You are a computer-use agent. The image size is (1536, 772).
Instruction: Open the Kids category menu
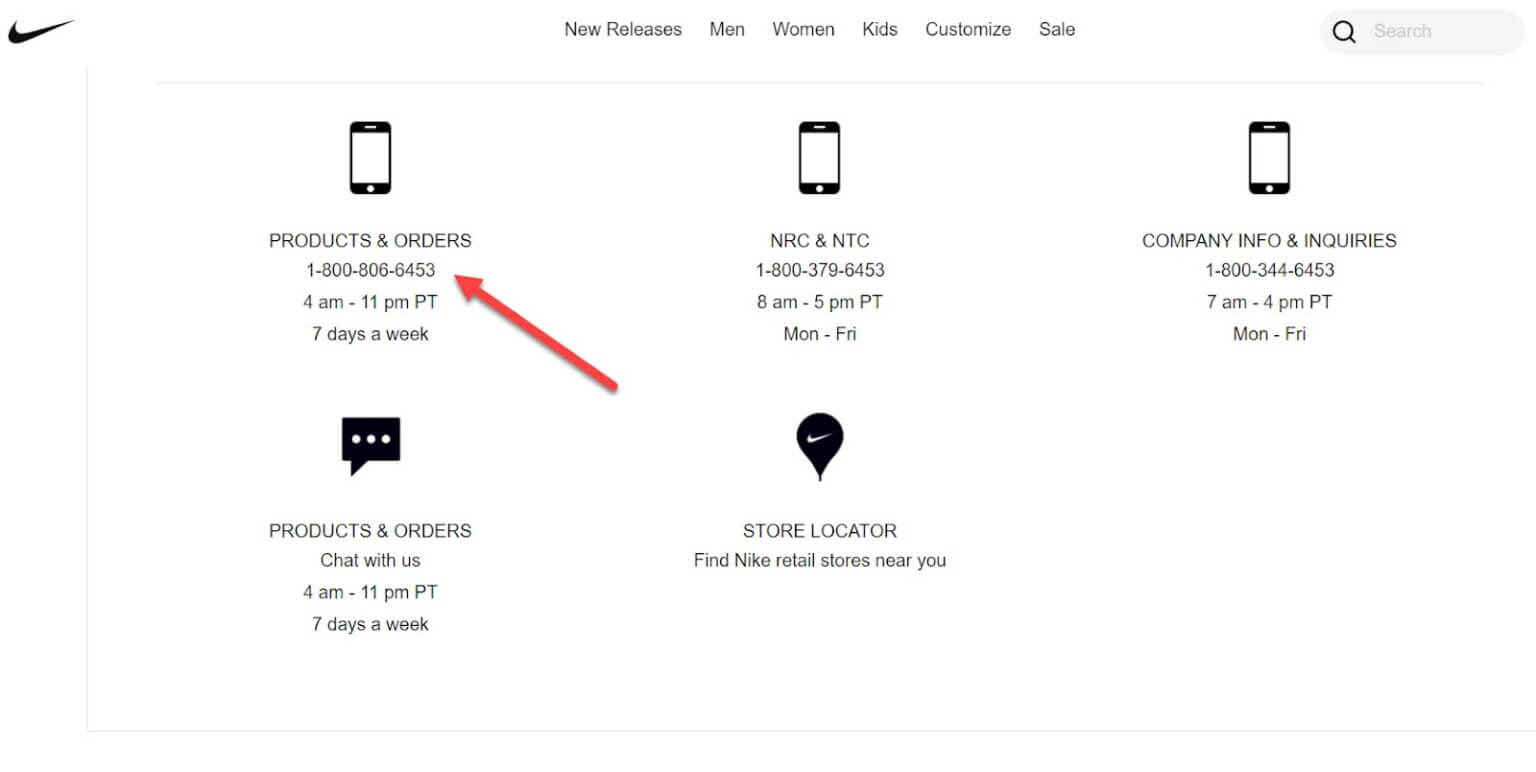[879, 29]
